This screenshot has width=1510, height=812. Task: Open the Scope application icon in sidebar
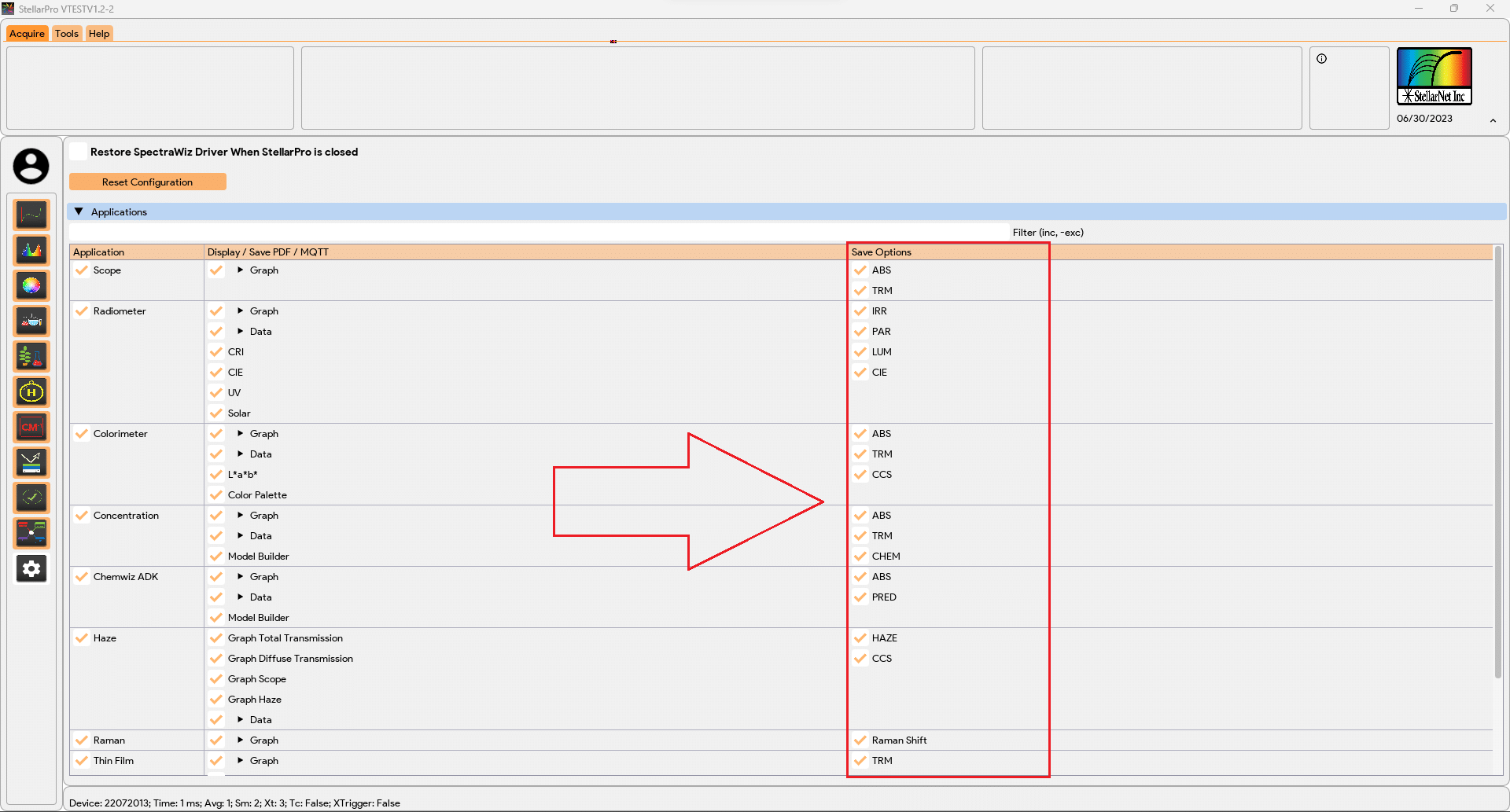coord(31,215)
